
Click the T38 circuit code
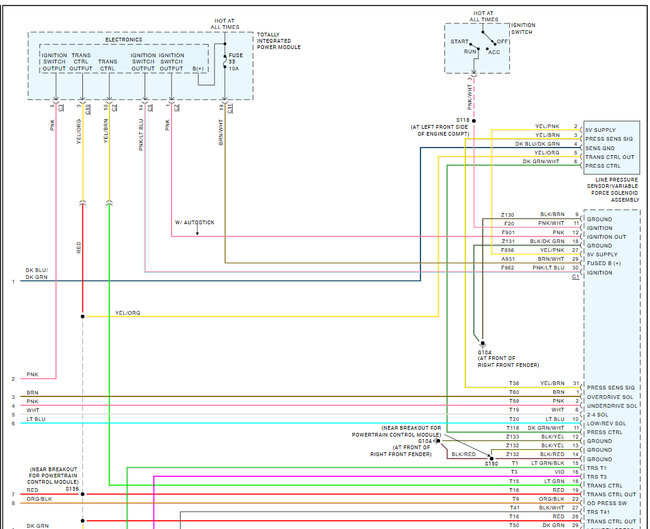tap(514, 383)
